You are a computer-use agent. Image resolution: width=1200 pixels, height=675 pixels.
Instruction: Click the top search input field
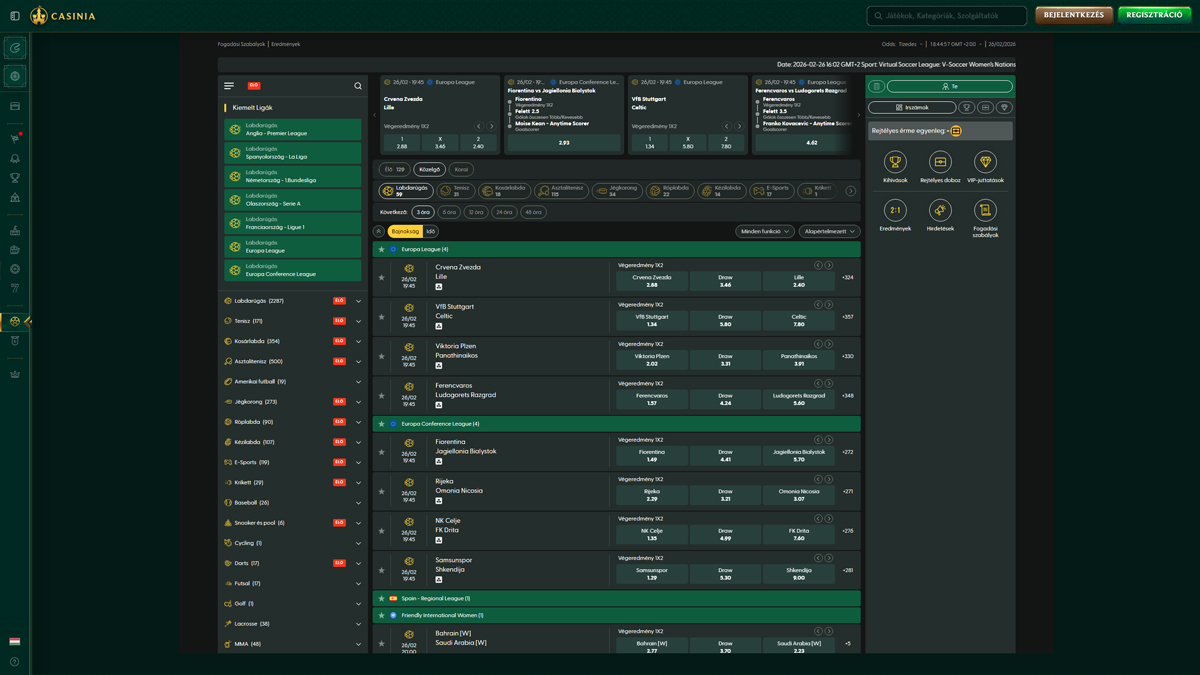(946, 16)
